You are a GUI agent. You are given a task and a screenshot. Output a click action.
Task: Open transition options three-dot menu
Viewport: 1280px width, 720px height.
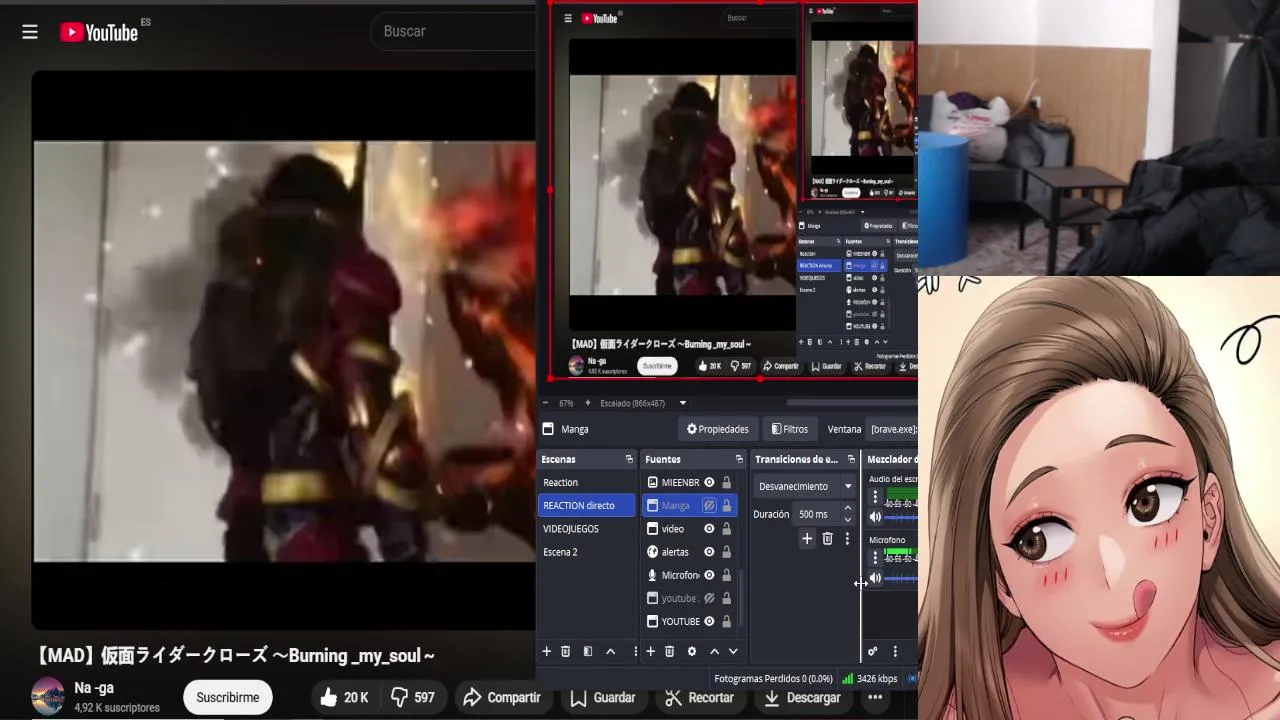[847, 539]
